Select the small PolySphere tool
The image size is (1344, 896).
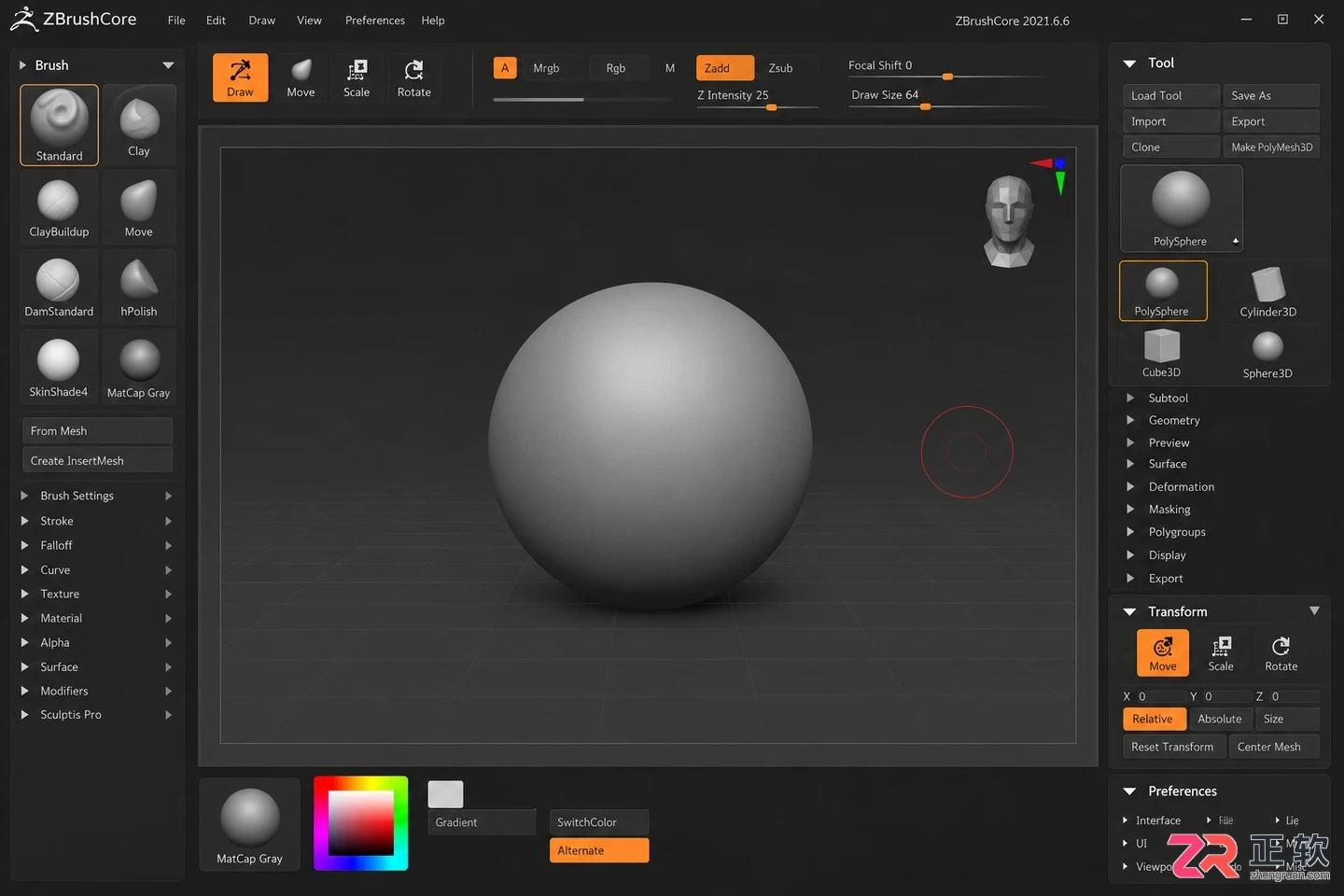click(1162, 290)
